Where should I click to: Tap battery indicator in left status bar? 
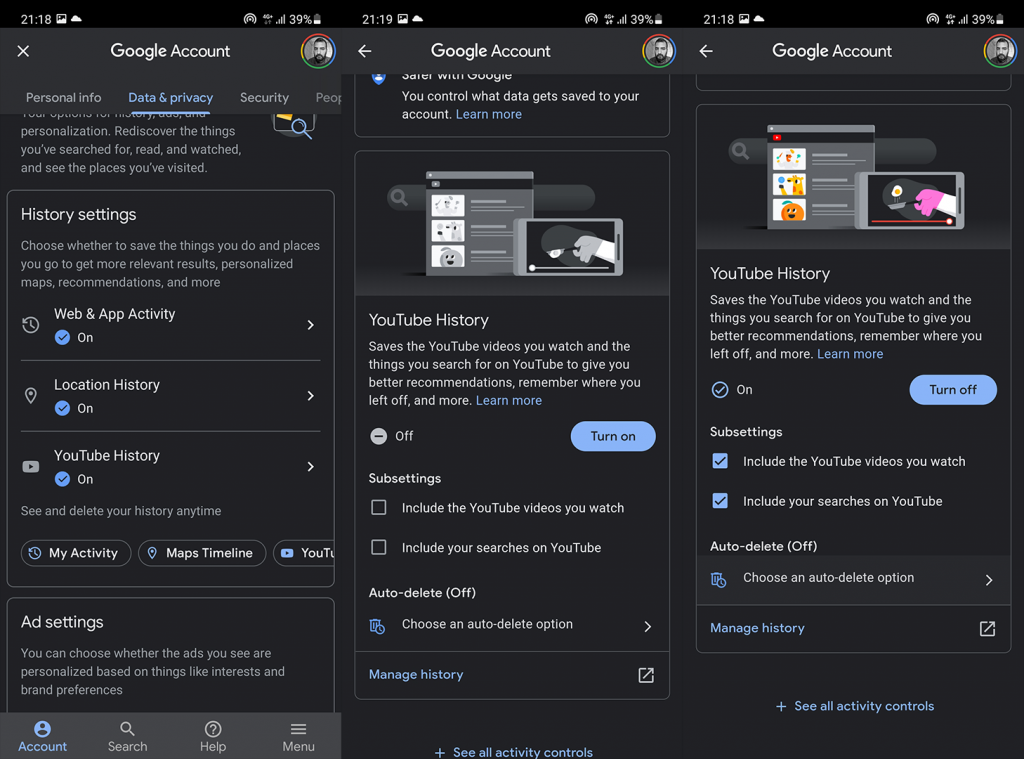(x=317, y=19)
